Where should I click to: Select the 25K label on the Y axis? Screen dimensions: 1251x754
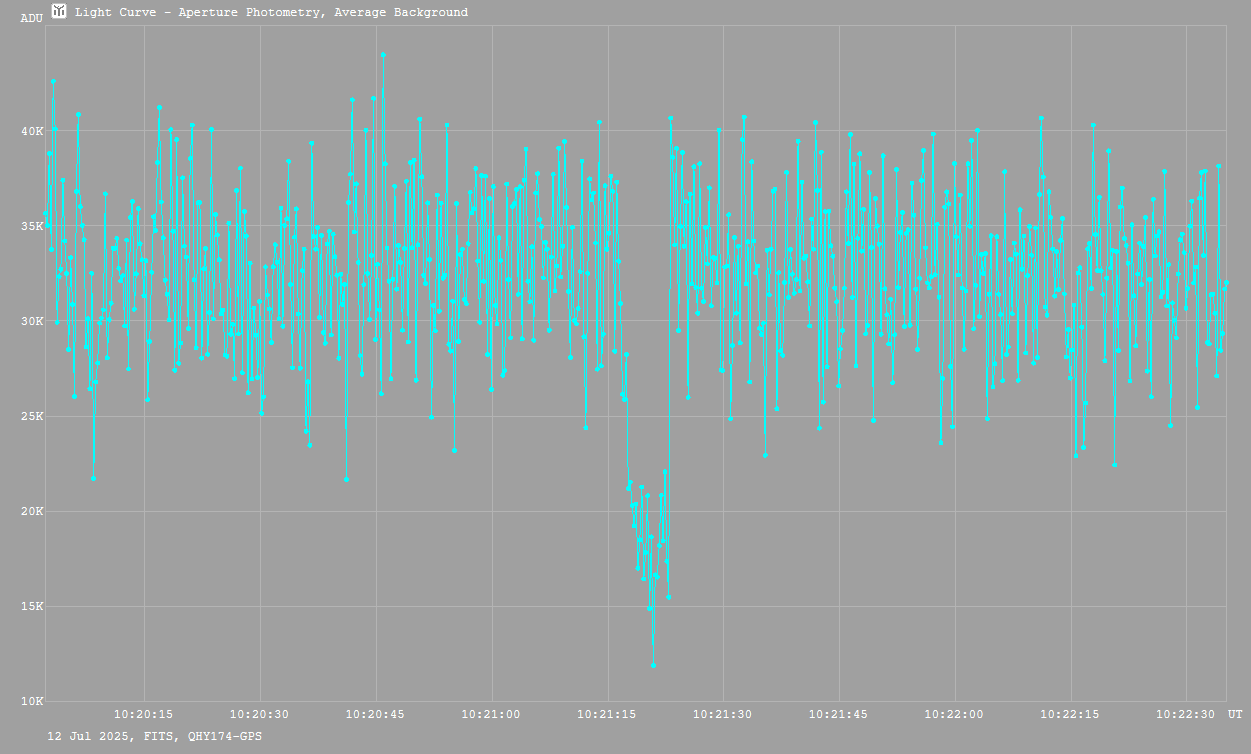(x=33, y=416)
